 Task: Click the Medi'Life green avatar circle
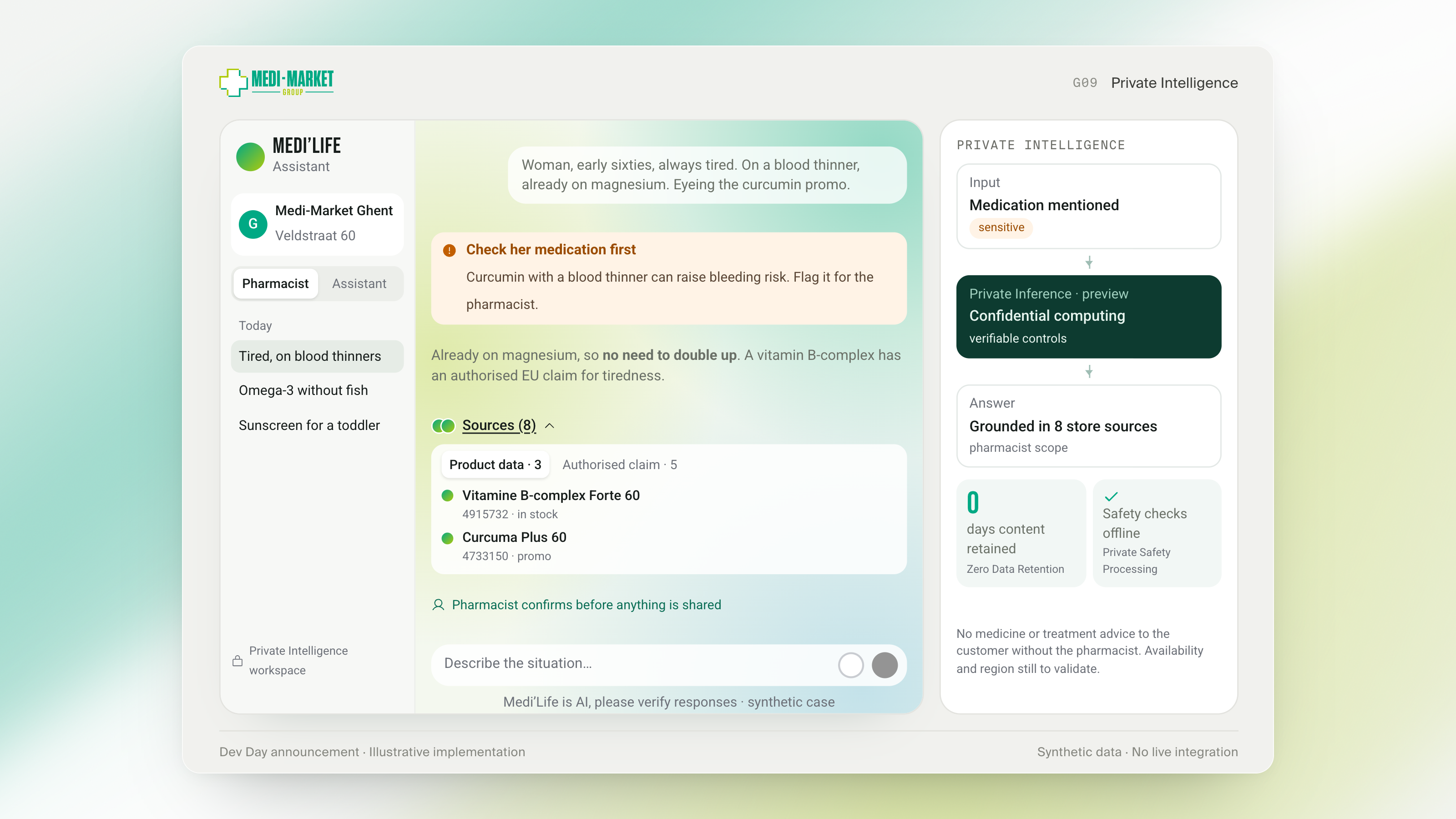pyautogui.click(x=250, y=157)
